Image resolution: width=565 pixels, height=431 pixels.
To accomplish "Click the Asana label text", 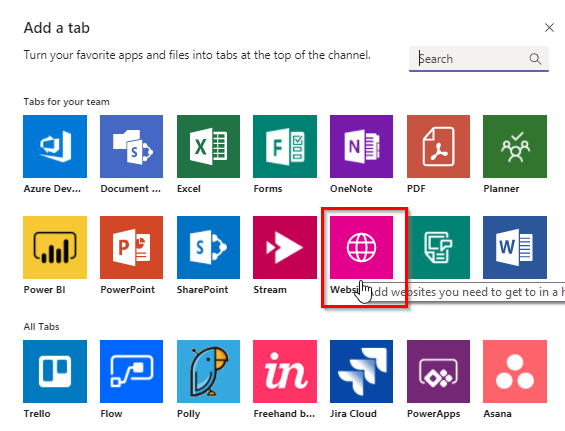I will click(x=497, y=414).
